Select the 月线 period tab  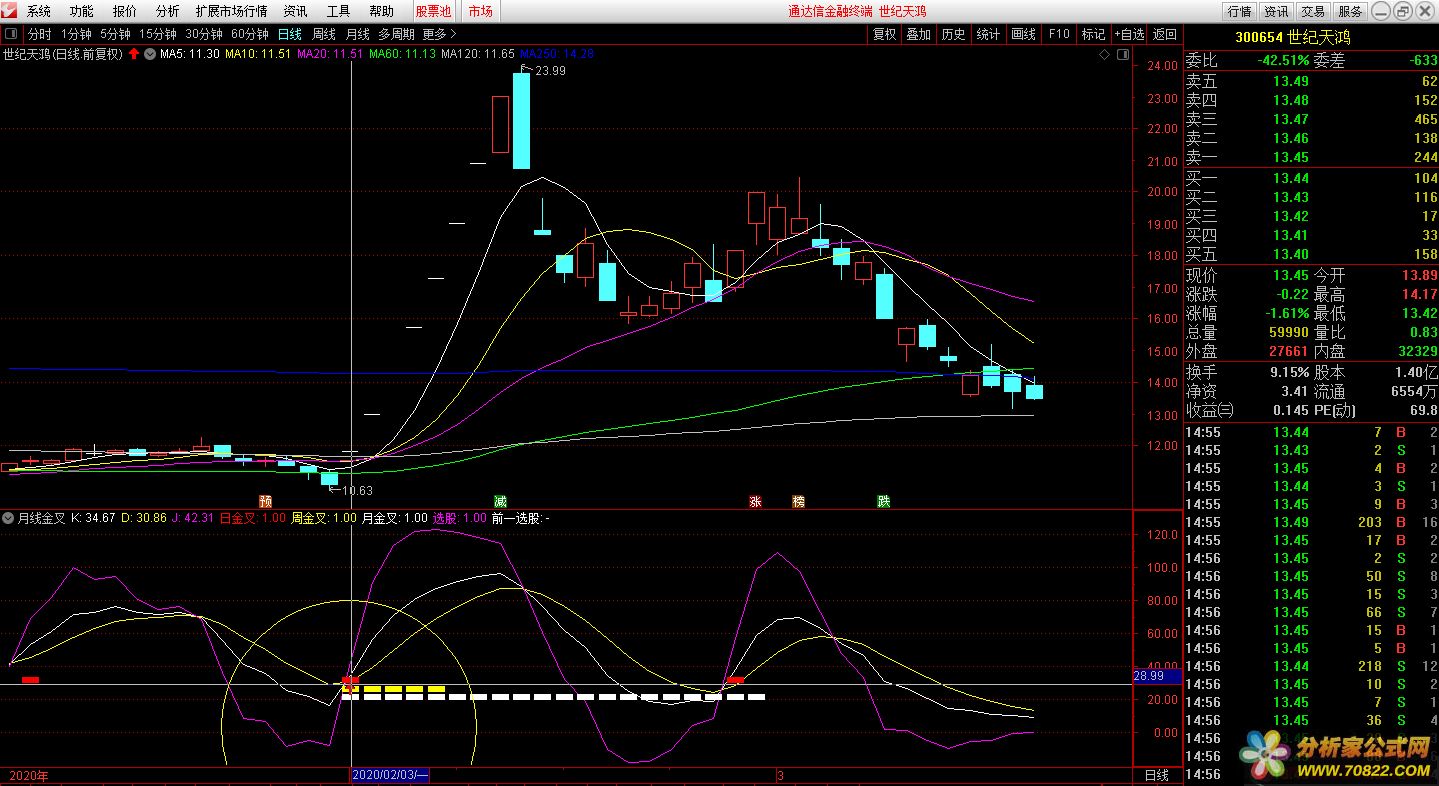pos(357,34)
